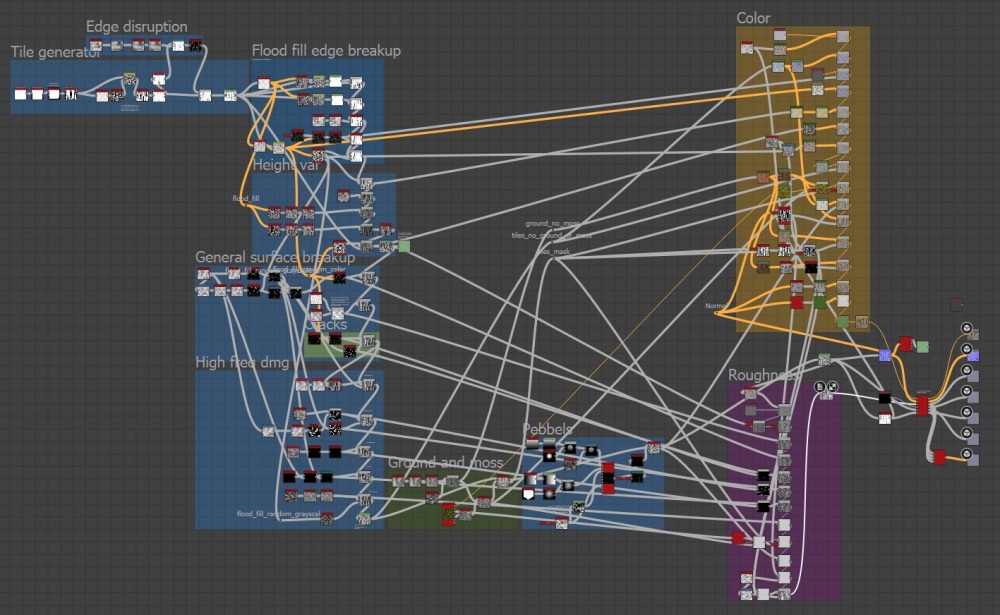Select the last black node in Edge disruption
This screenshot has width=1000, height=615.
pos(195,45)
